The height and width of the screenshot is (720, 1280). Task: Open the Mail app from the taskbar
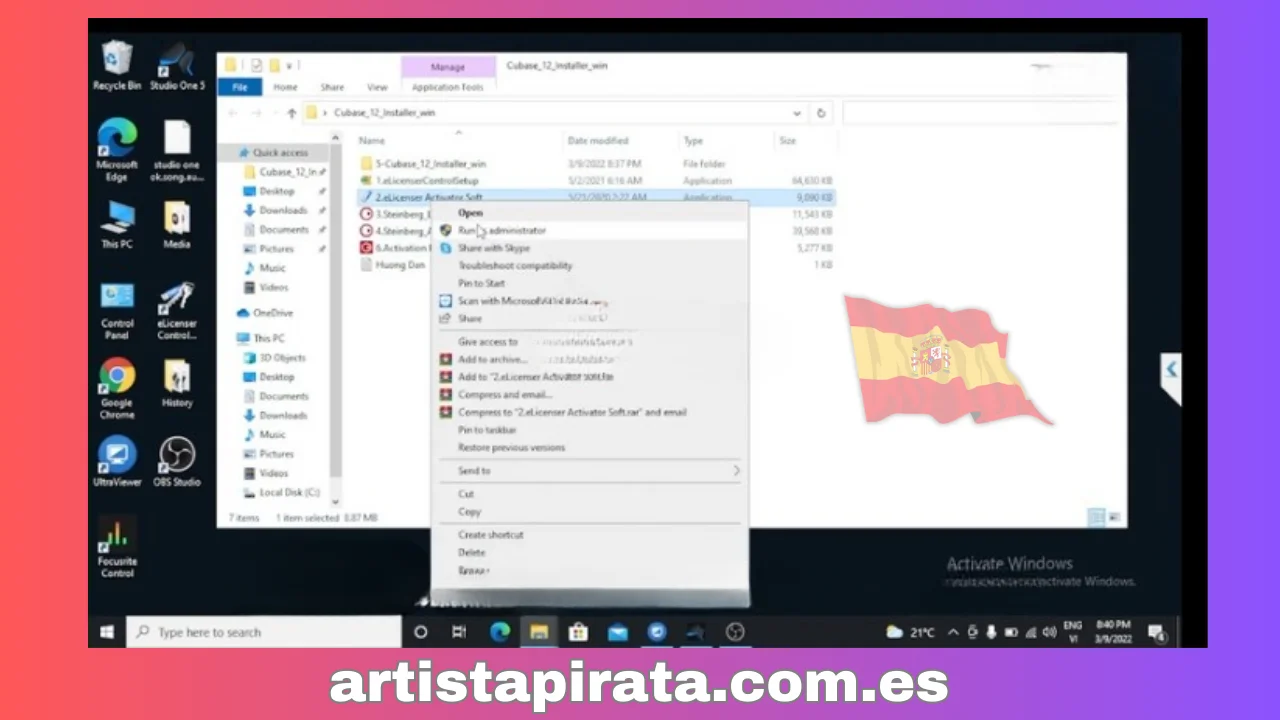tap(617, 632)
